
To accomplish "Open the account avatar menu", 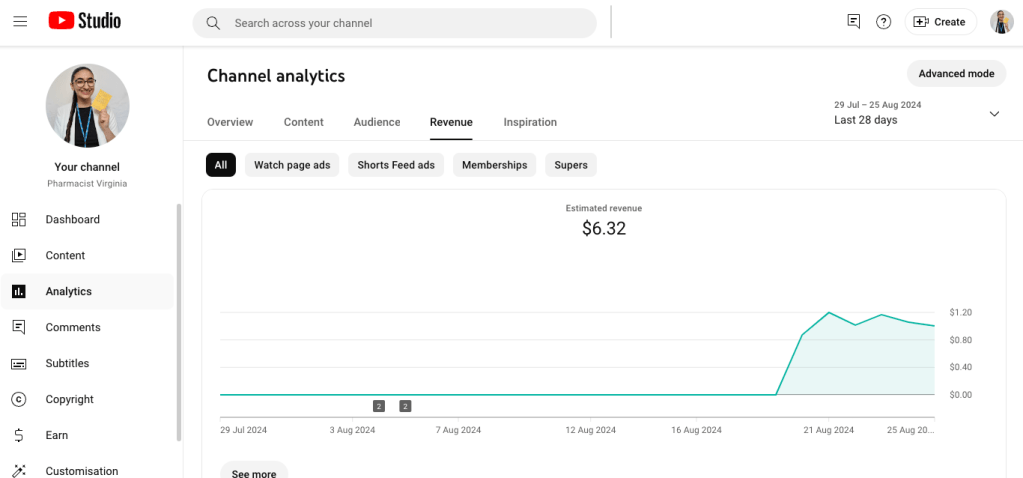I will 1001,22.
